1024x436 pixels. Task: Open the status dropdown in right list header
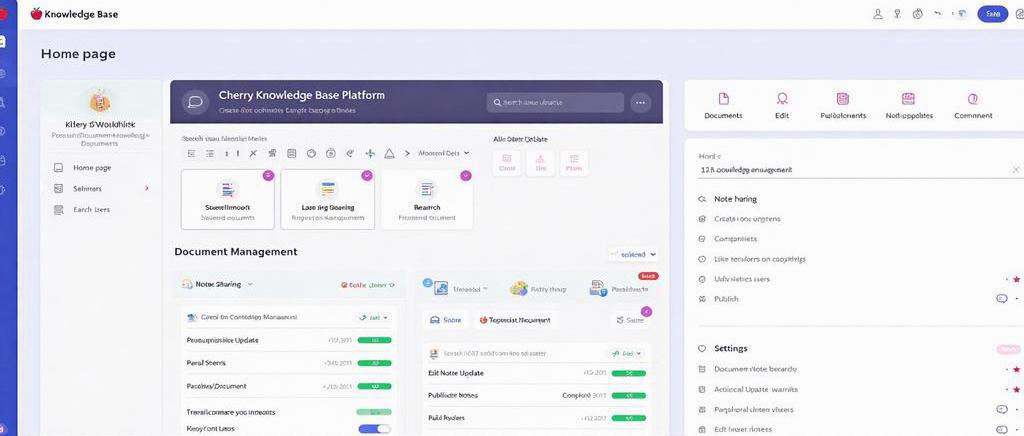pos(627,353)
